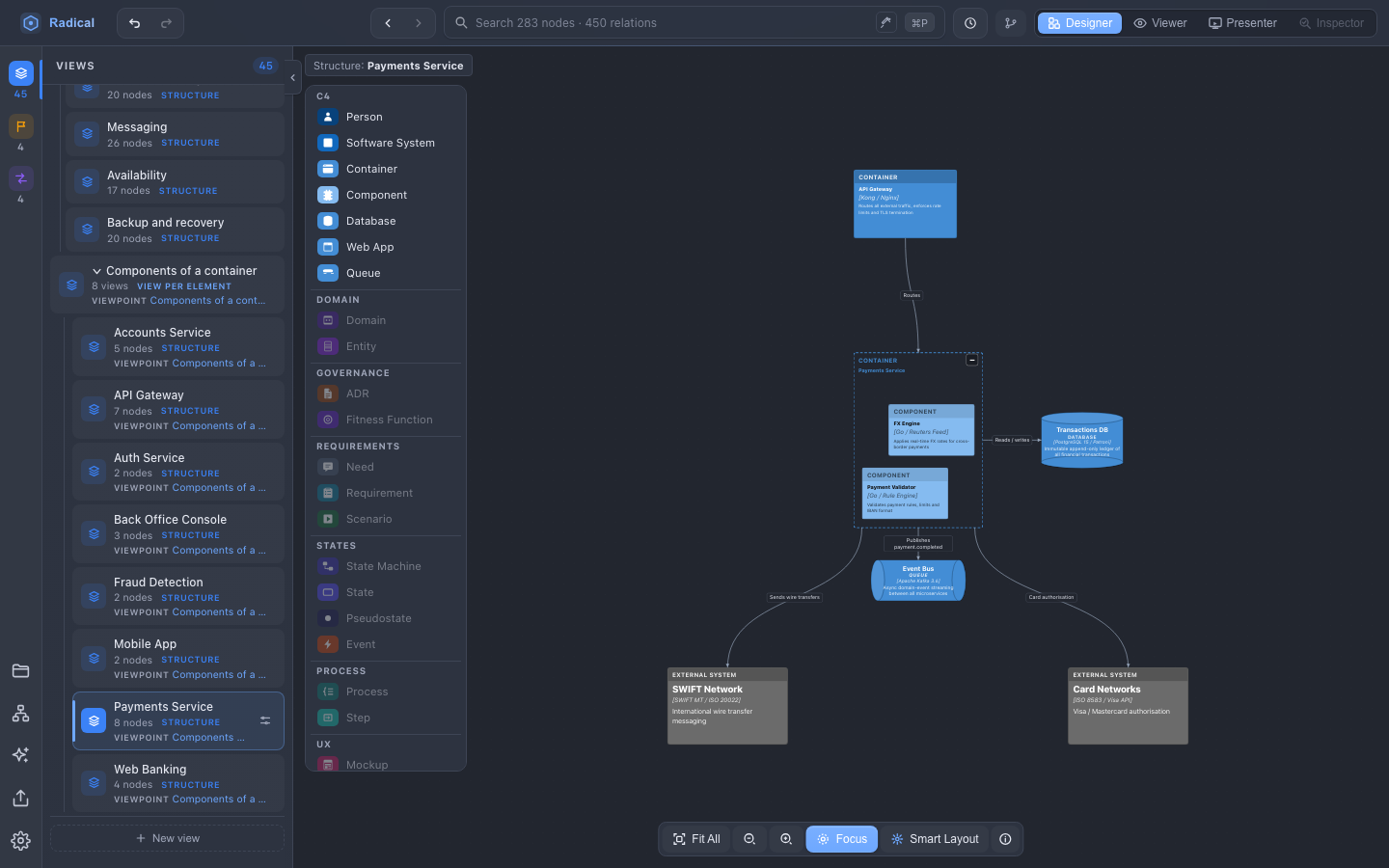The image size is (1389, 868).
Task: Click Fit All button
Action: coord(696,839)
